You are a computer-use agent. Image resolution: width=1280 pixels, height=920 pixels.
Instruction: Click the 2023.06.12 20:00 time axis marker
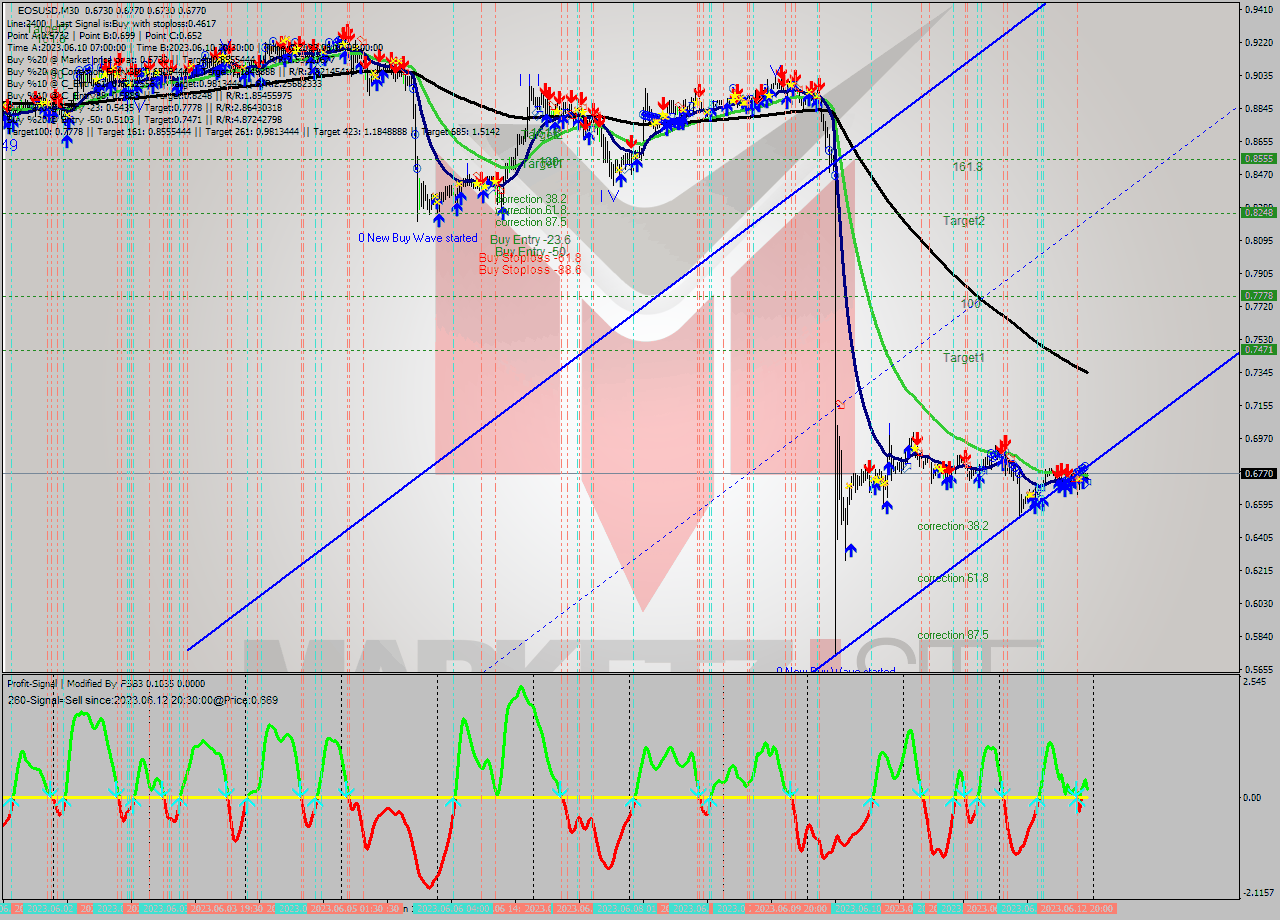click(x=1079, y=908)
